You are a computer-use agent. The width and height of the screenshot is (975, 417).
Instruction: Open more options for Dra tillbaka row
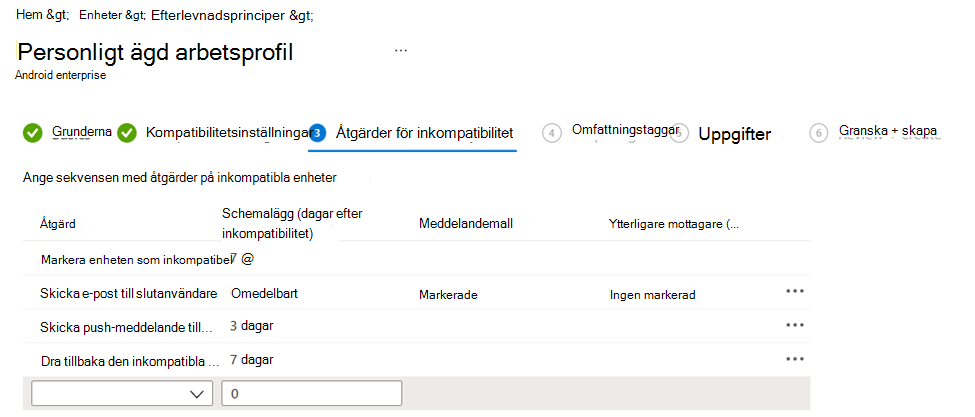tap(795, 359)
